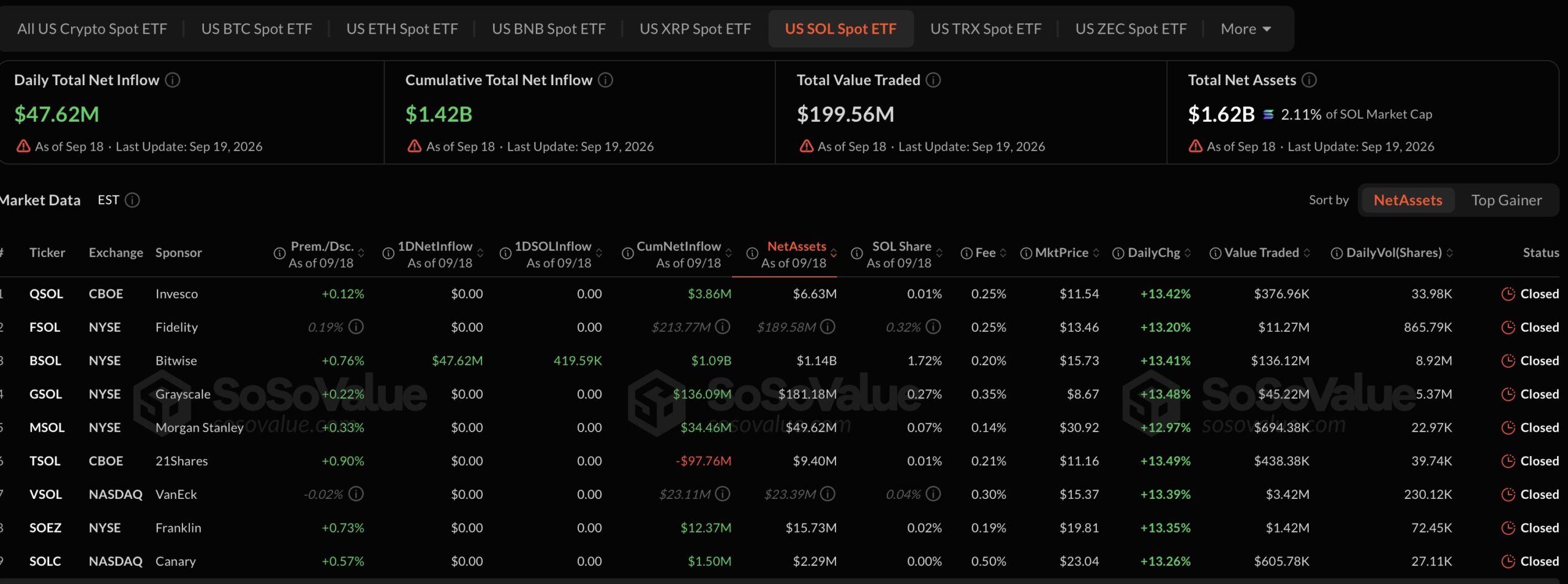Viewport: 1568px width, 584px height.
Task: Click warning icon under Daily Total Net Inflow
Action: click(23, 146)
